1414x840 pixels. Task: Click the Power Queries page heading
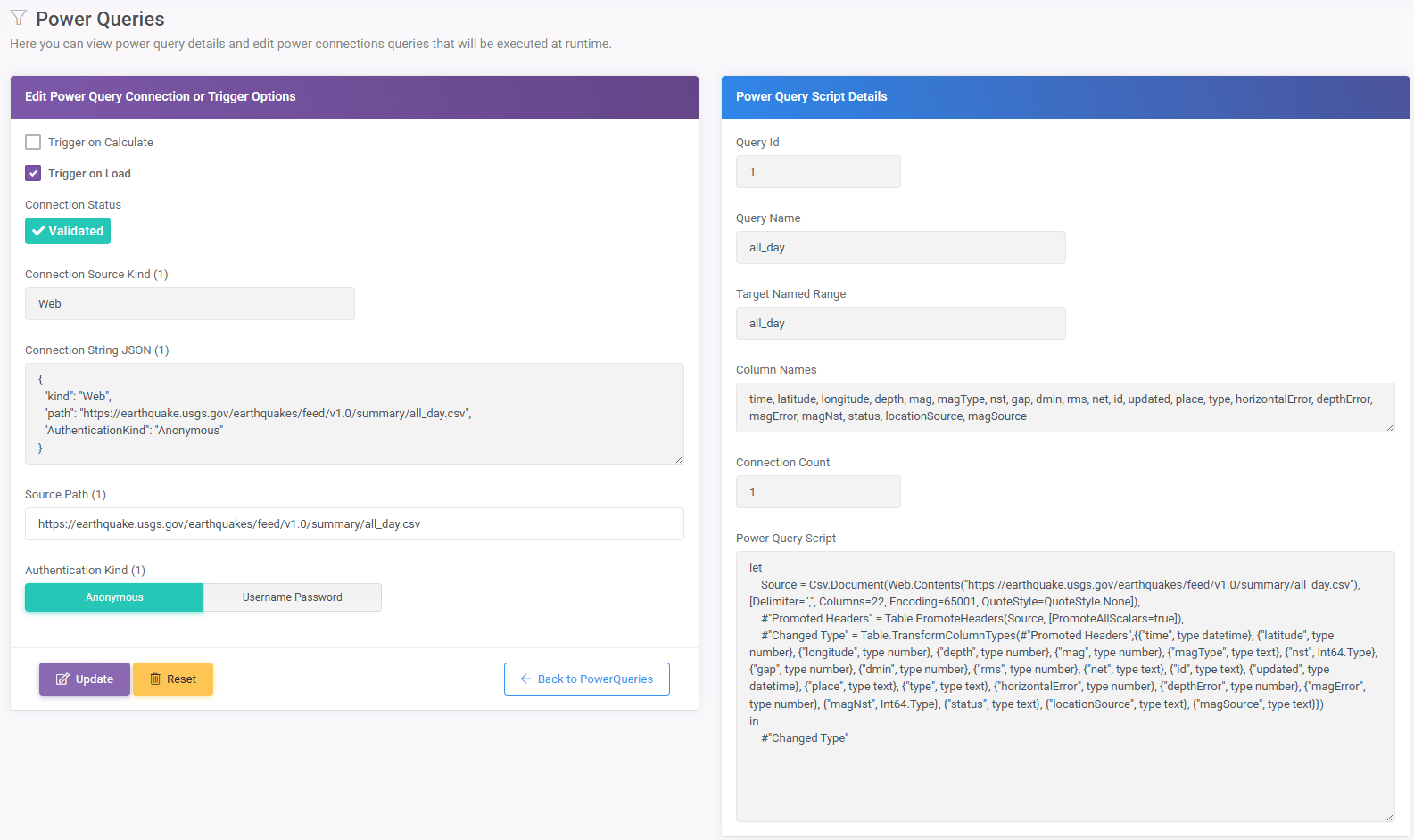click(x=100, y=19)
